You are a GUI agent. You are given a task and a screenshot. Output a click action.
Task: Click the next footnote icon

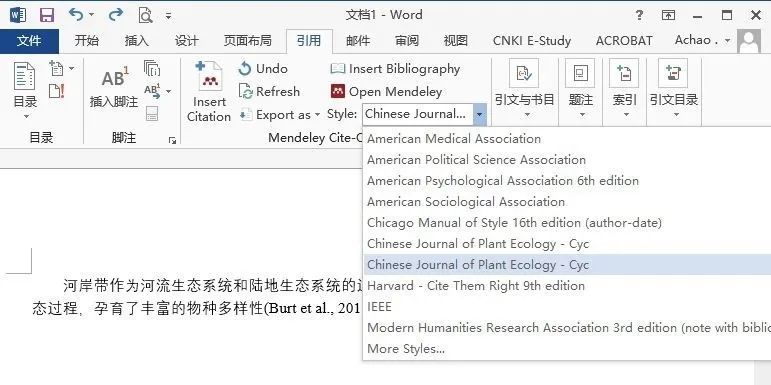(x=152, y=91)
